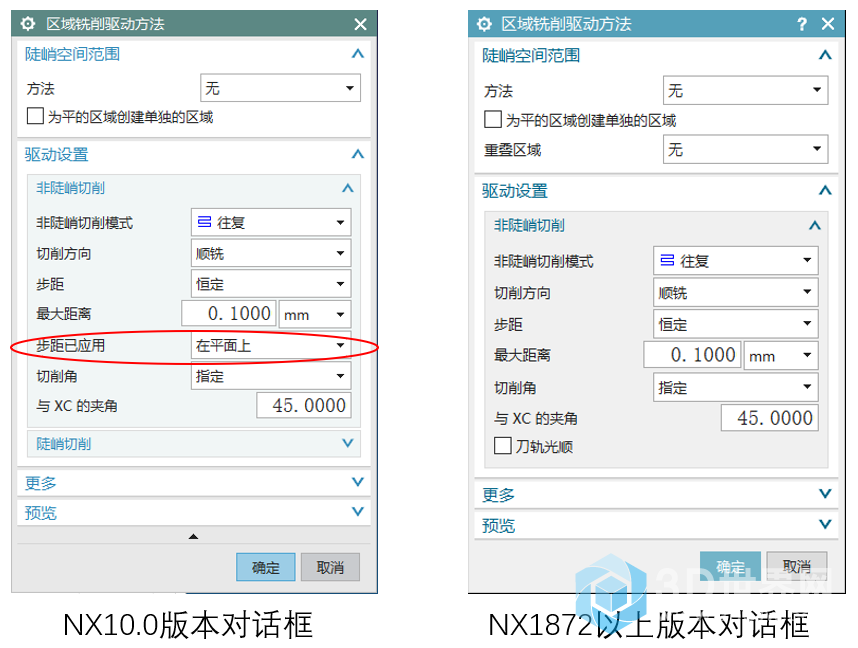Click 取消 button in NX1872 dialog

[x=797, y=565]
